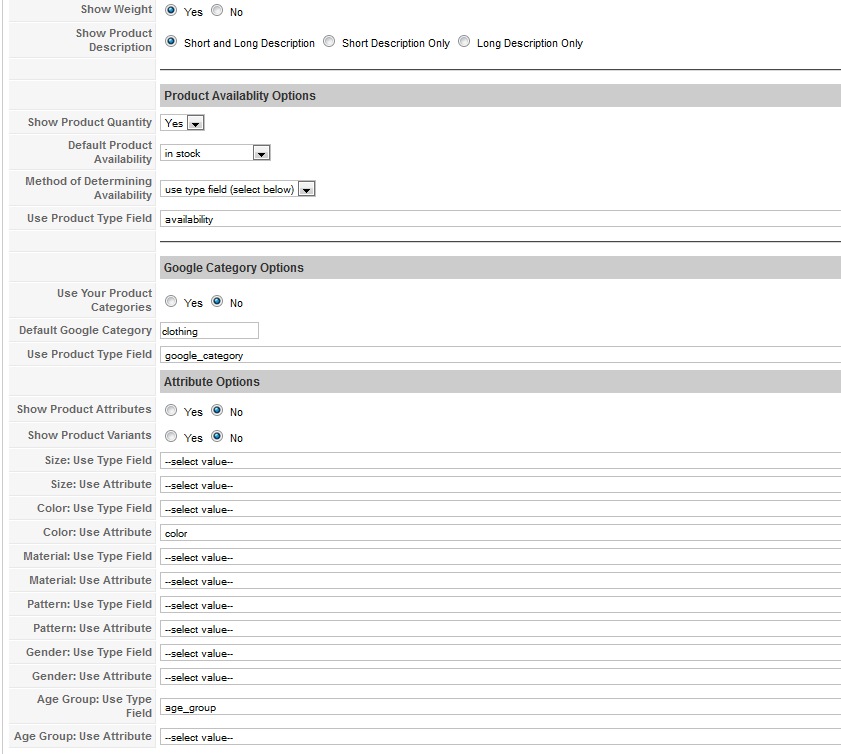Screen dimensions: 841x754
Task: Choose Short Description Only option
Action: click(329, 41)
